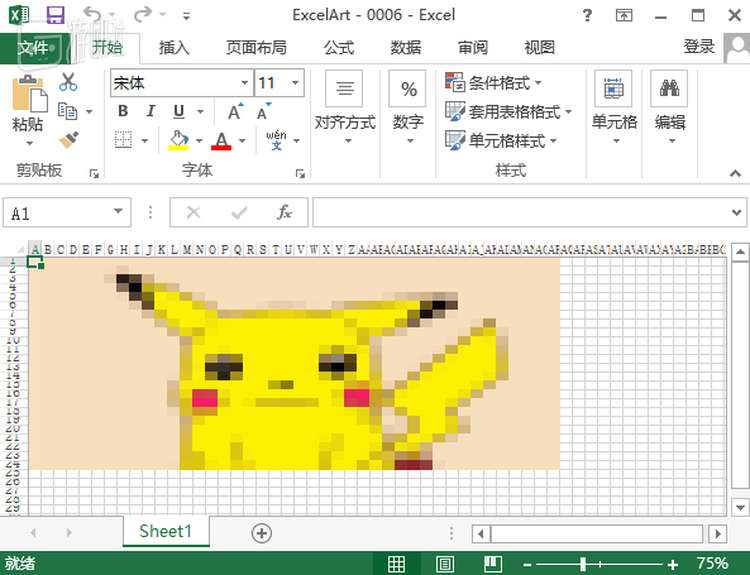Image resolution: width=750 pixels, height=575 pixels.
Task: Toggle Bold formatting
Action: (123, 112)
